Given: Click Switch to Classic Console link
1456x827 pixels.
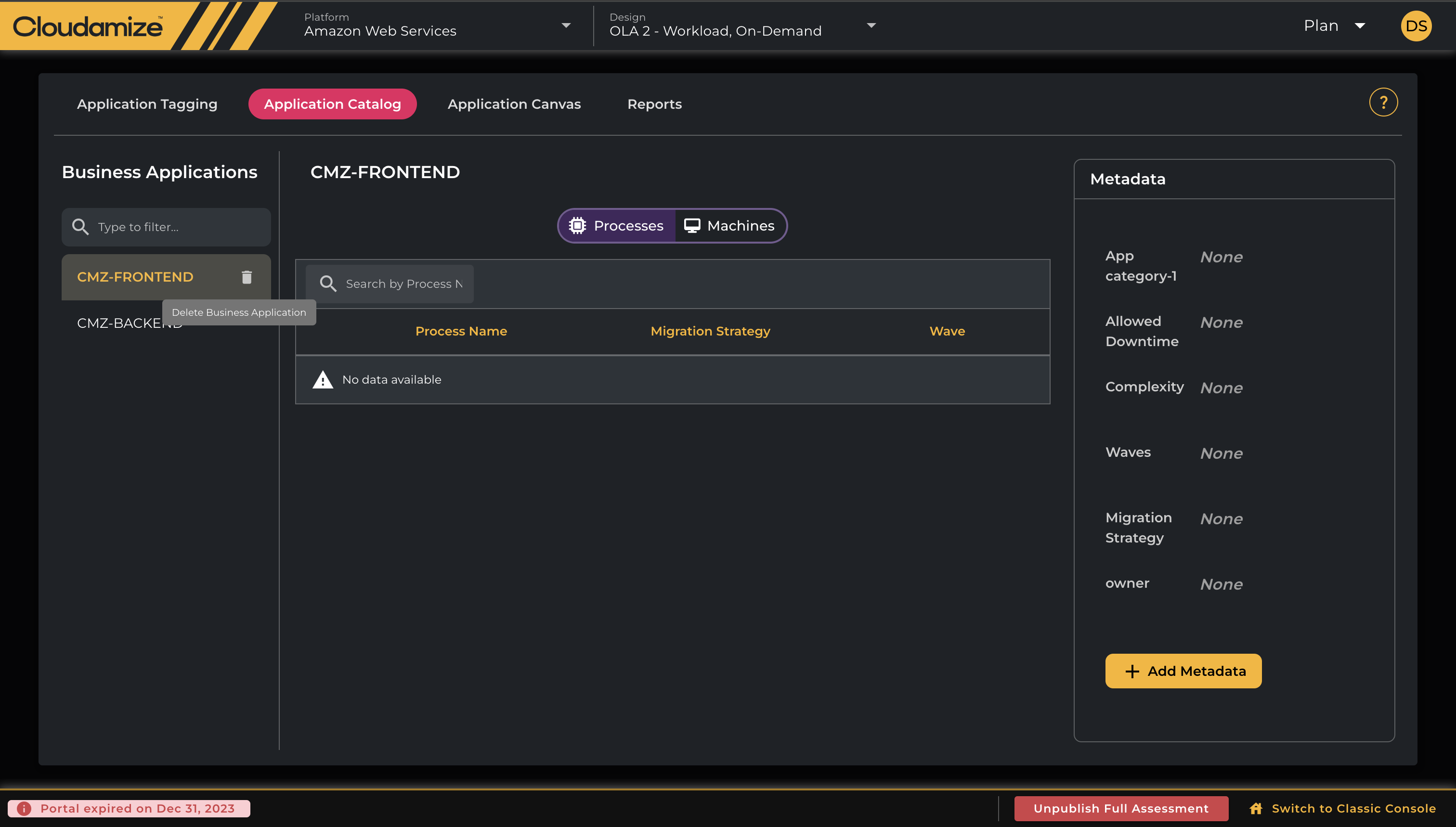Looking at the screenshot, I should click(1353, 808).
